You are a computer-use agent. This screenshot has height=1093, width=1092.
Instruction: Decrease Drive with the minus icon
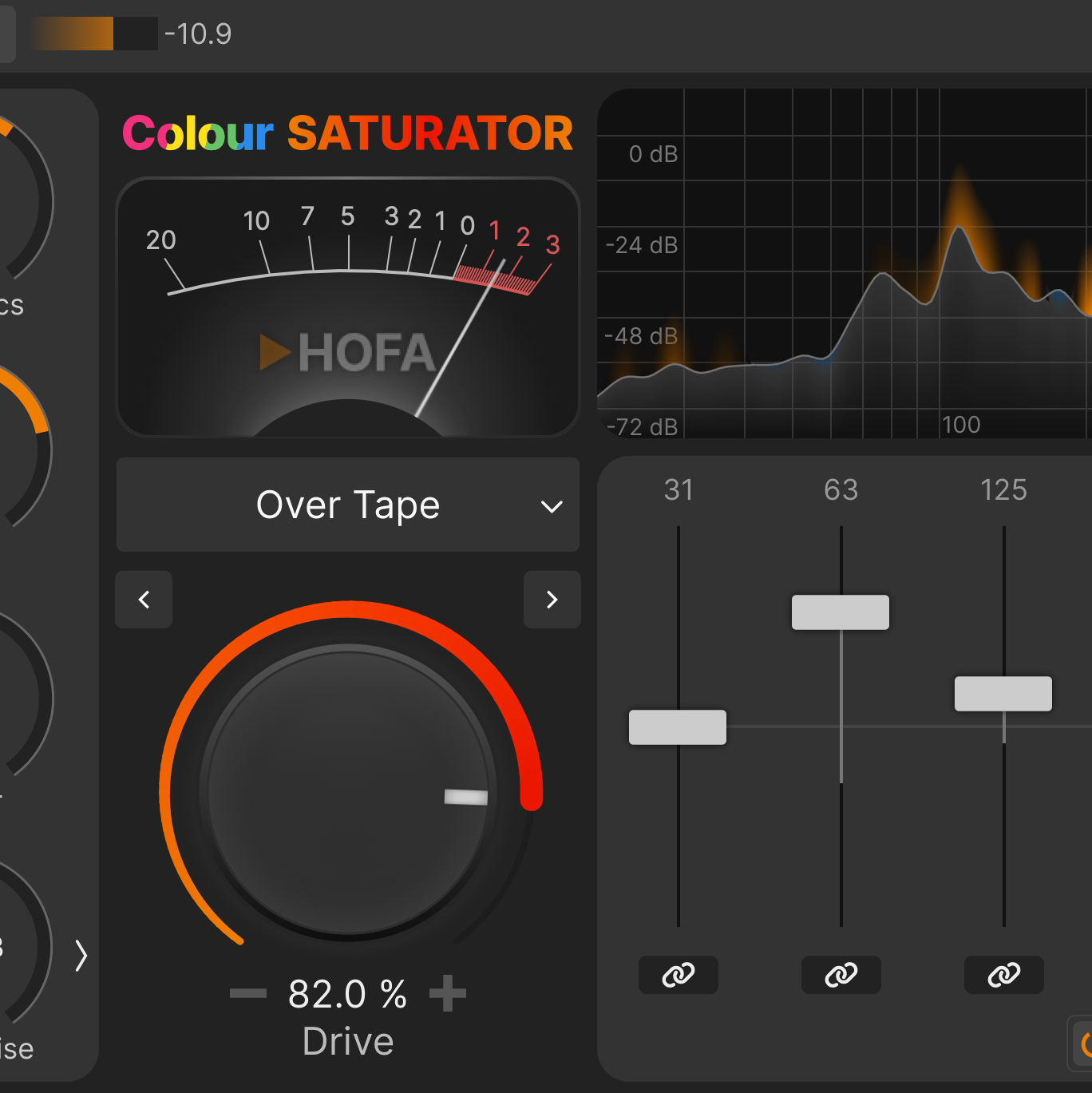pos(248,993)
